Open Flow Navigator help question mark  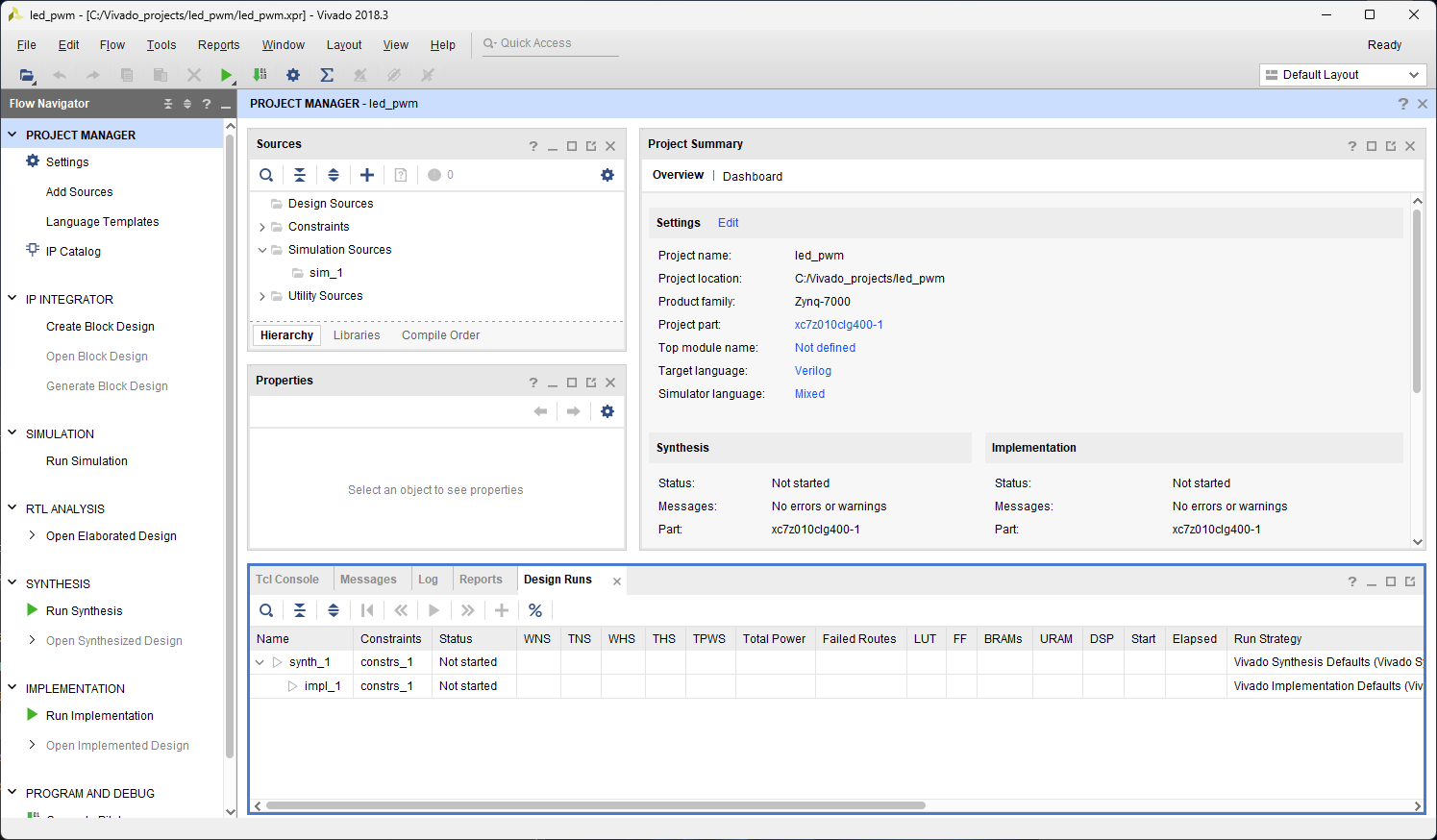point(207,104)
